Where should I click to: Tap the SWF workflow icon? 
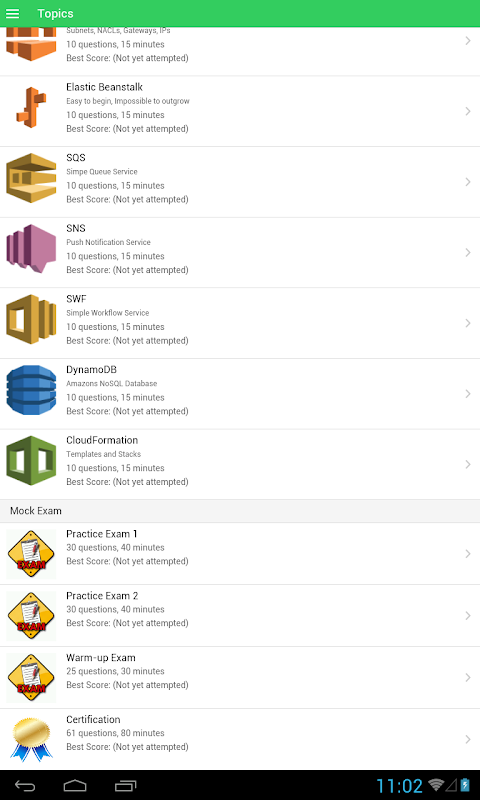(31, 319)
